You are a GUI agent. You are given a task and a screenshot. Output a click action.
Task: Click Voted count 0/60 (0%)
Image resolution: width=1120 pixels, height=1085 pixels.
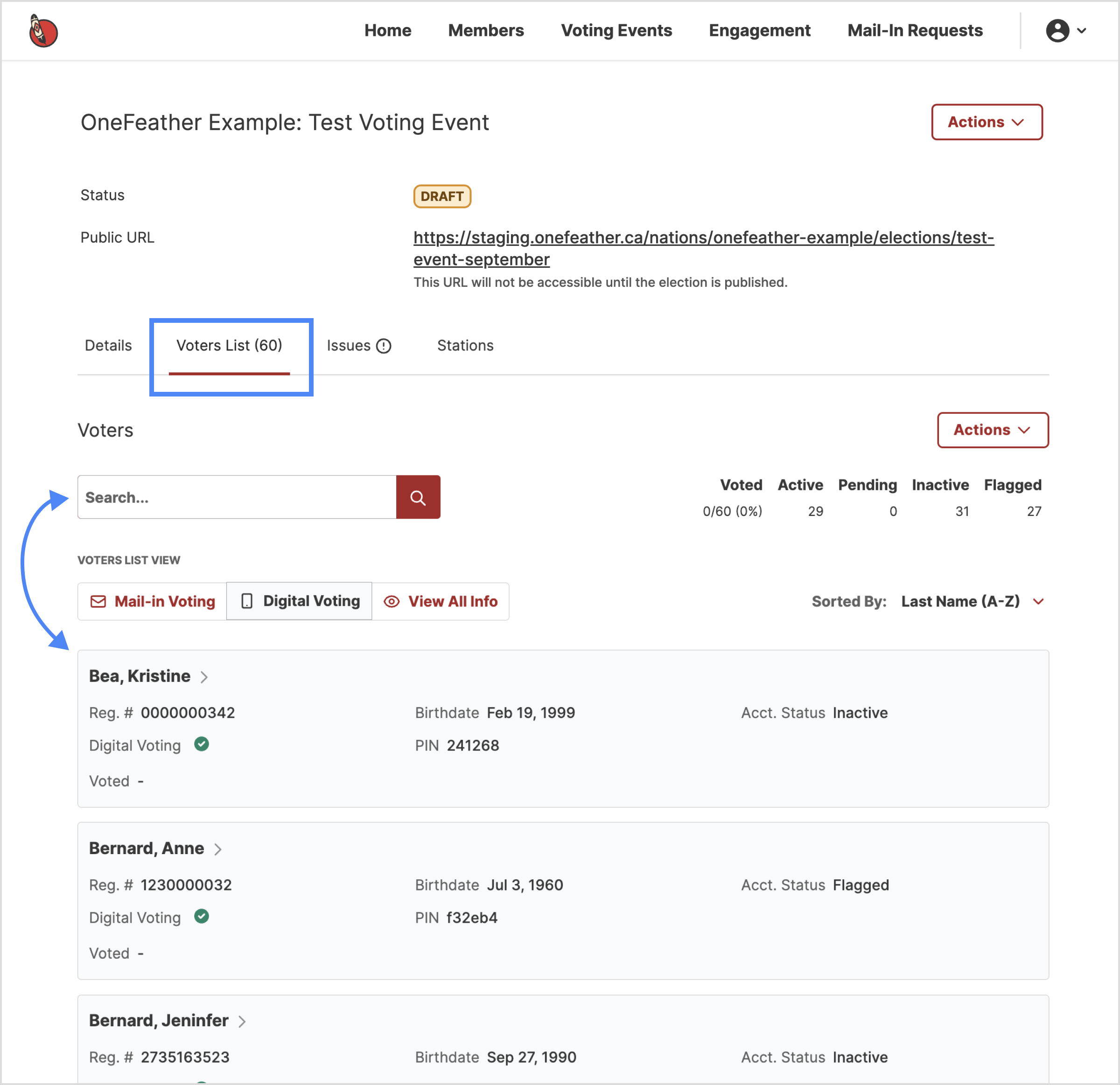click(732, 511)
